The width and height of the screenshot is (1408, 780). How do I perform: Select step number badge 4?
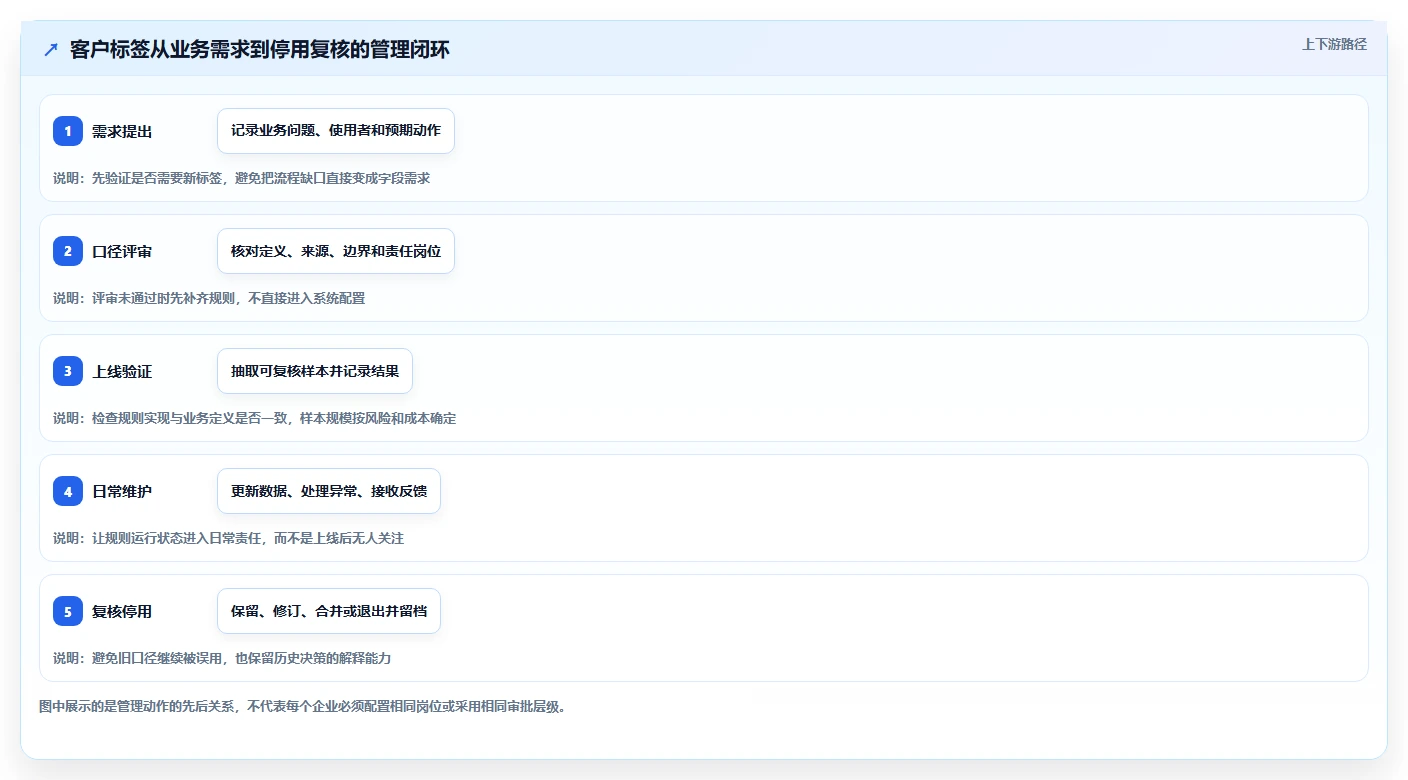68,491
